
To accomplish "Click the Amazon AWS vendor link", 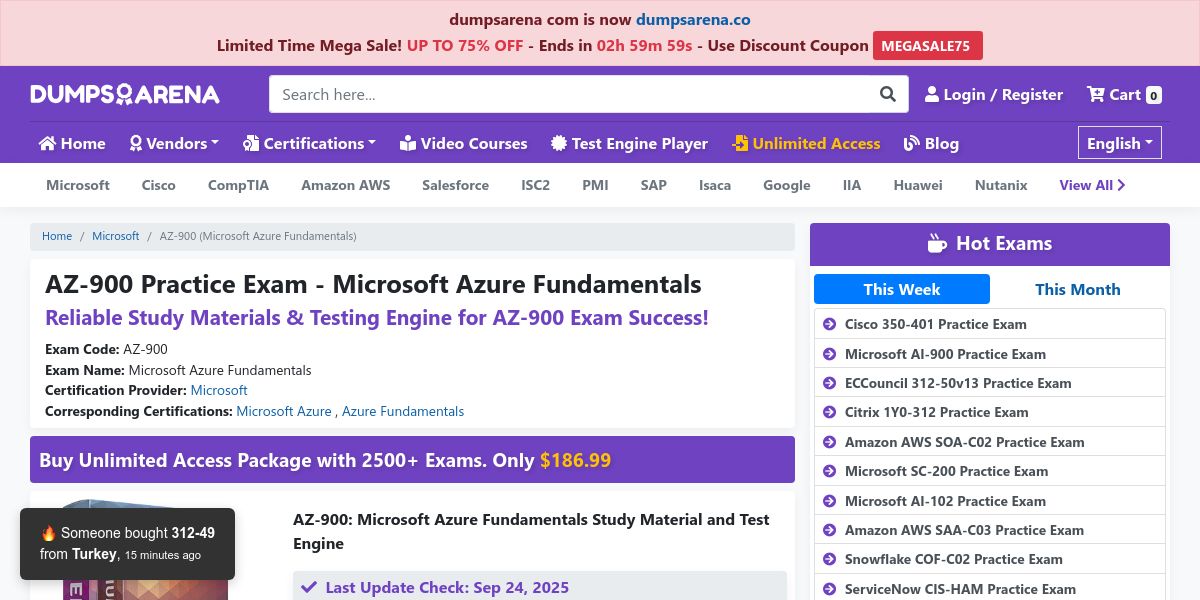I will [x=346, y=185].
